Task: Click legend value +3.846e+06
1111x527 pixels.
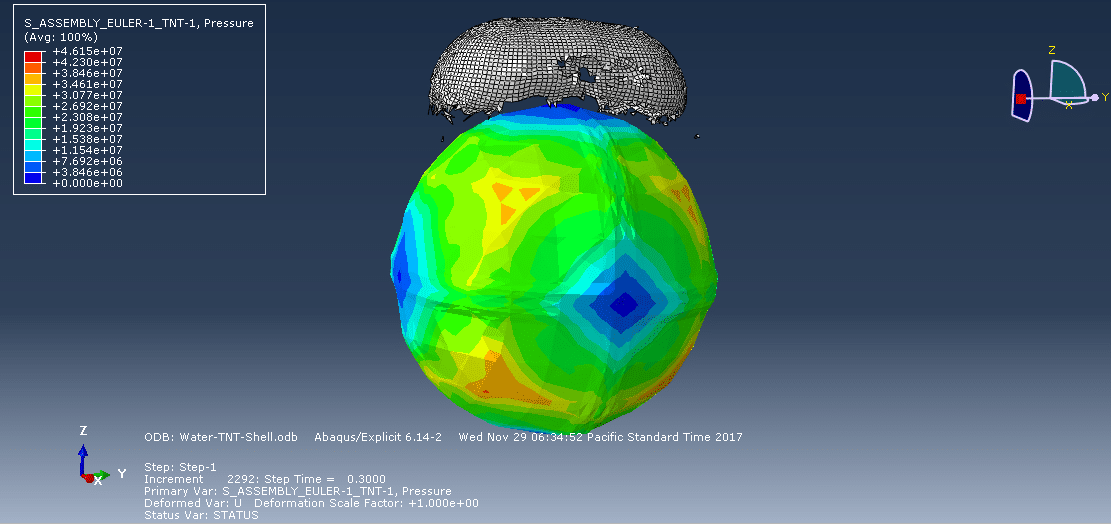Action: pyautogui.click(x=89, y=172)
